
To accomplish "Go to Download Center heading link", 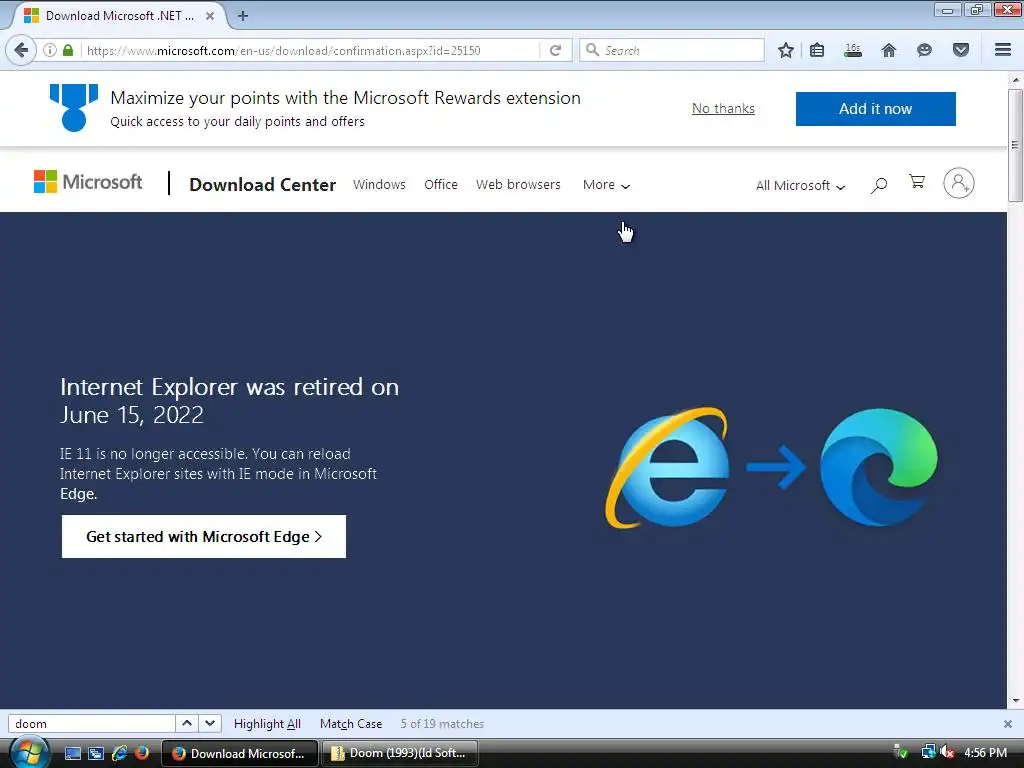I will point(263,185).
